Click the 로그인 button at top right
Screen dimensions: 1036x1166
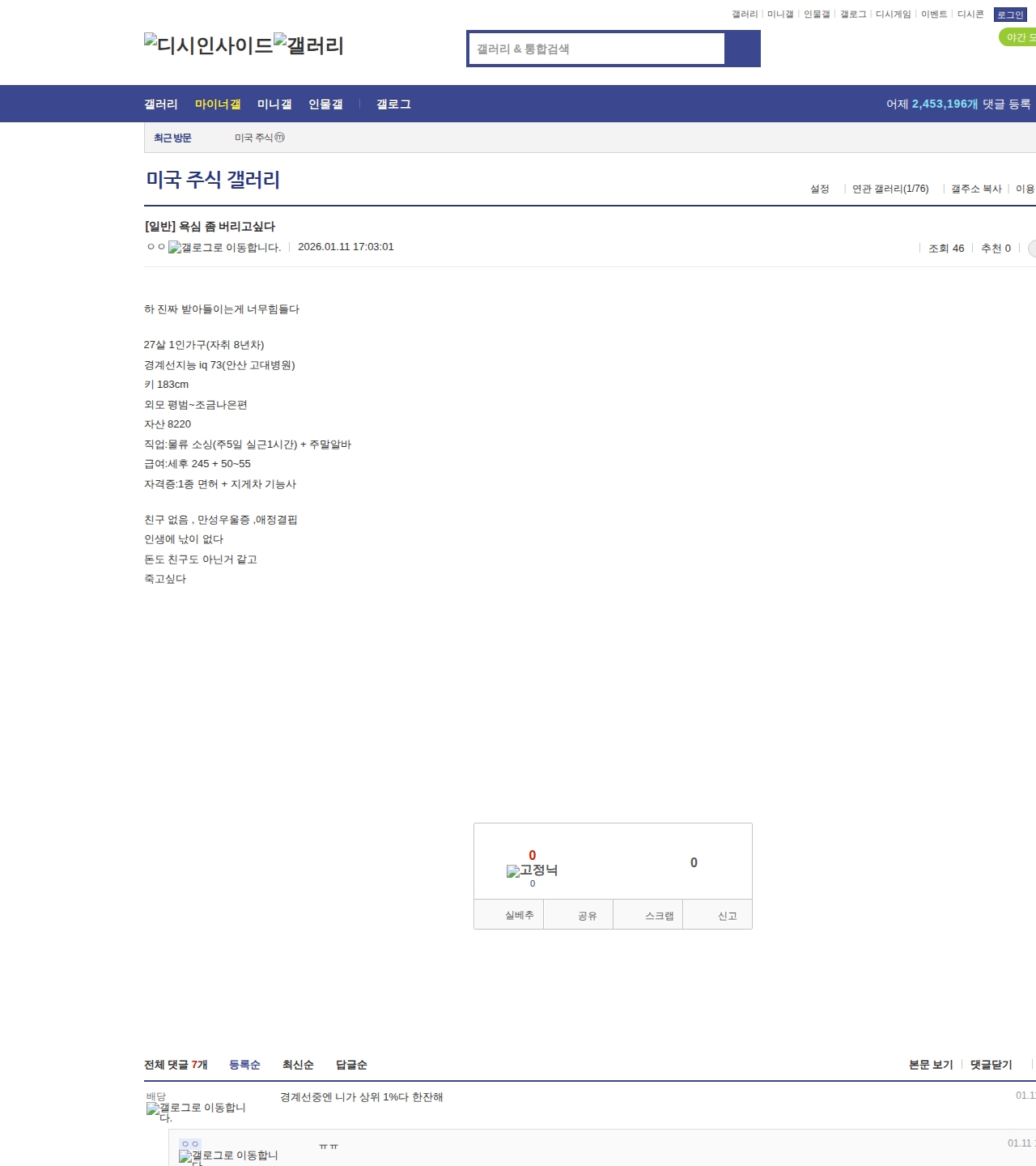click(1010, 15)
